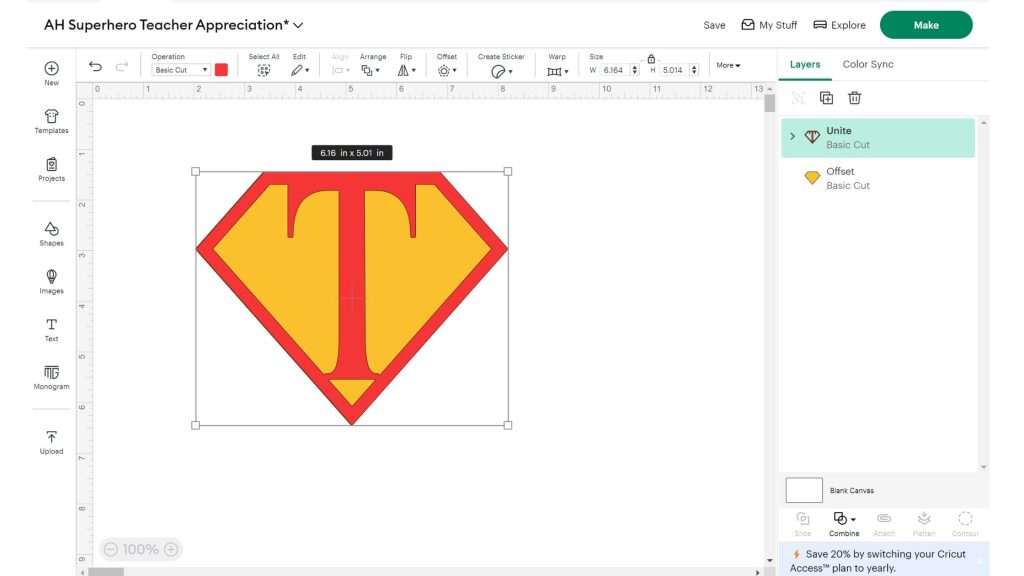
Task: Zoom in with the plus button
Action: pyautogui.click(x=171, y=549)
